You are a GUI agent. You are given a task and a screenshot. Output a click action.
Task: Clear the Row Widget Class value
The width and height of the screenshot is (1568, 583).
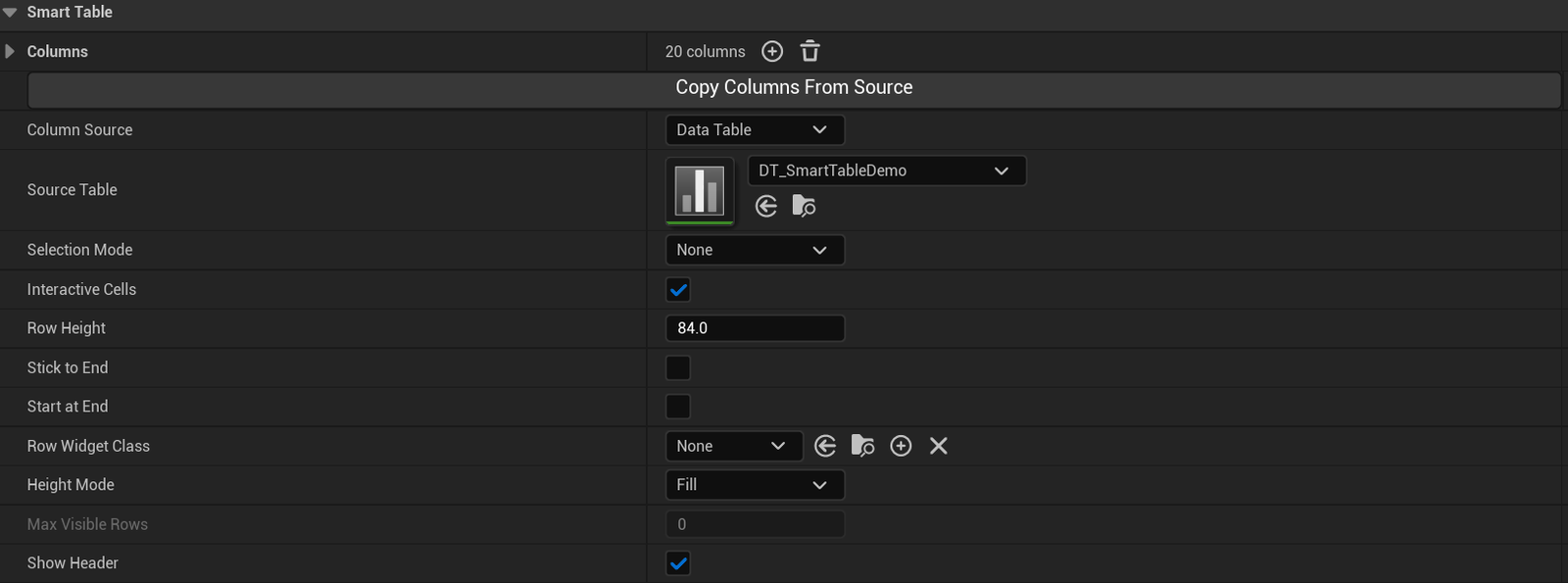point(938,446)
